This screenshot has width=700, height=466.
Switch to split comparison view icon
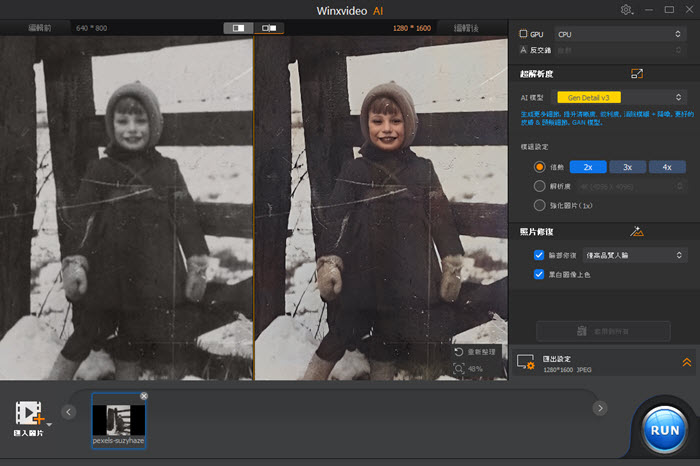tap(237, 28)
